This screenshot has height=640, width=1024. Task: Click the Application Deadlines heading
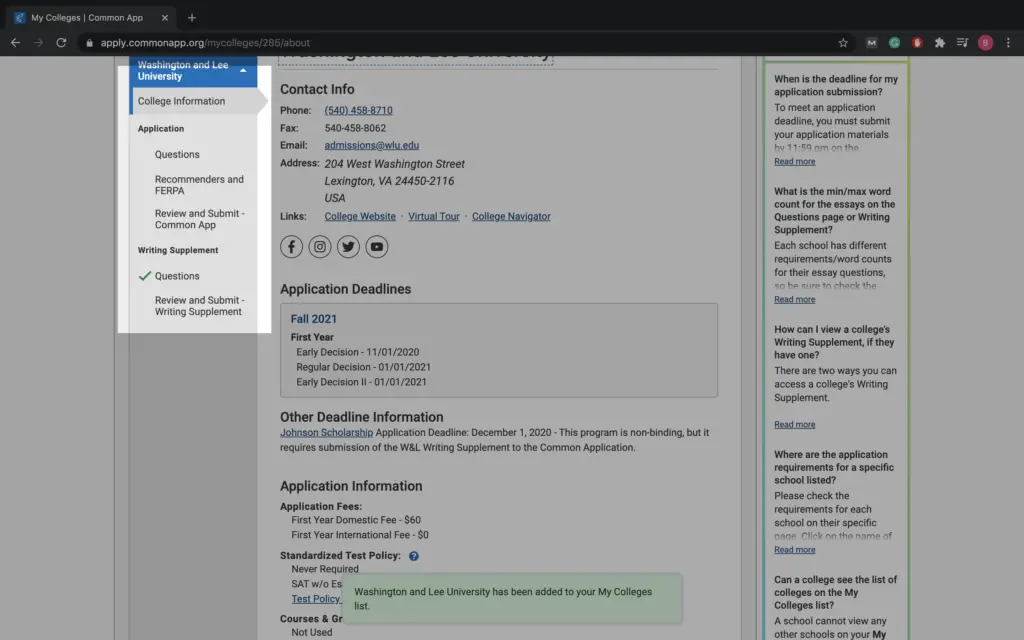345,289
